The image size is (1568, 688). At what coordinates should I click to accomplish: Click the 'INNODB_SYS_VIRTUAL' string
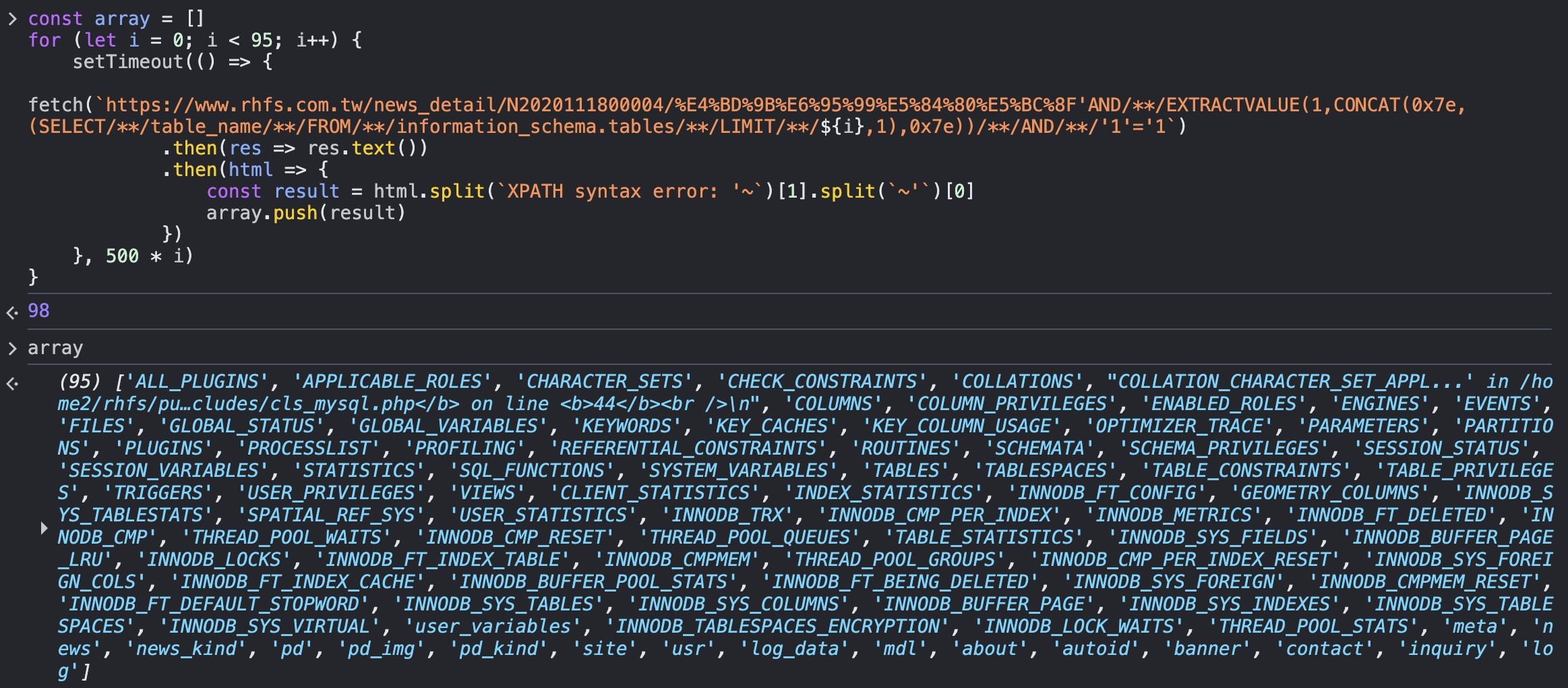tap(270, 627)
